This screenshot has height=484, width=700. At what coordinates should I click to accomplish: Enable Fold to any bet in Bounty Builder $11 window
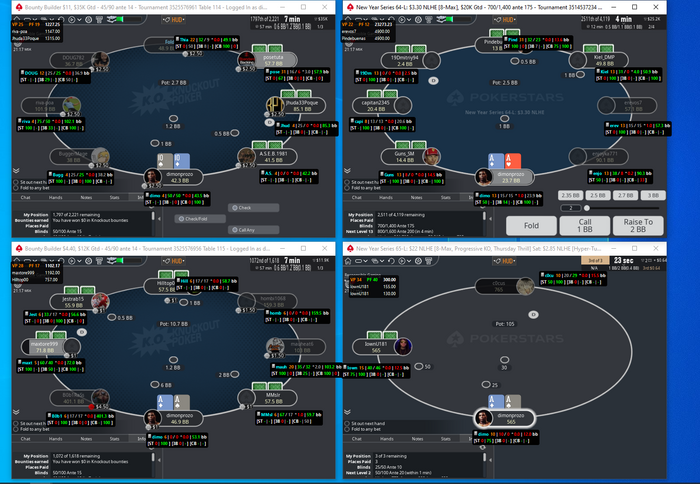[16, 188]
